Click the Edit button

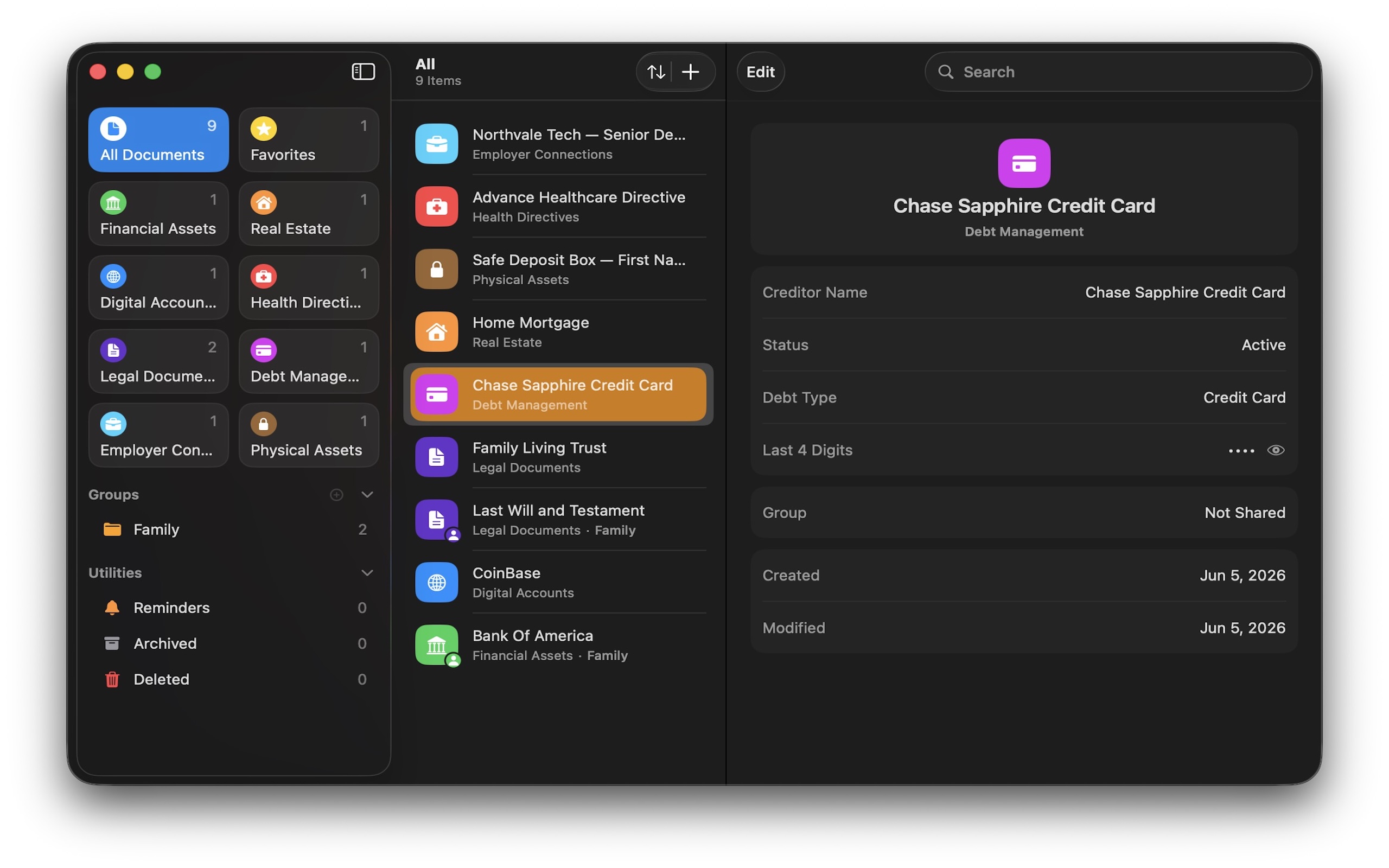click(760, 72)
